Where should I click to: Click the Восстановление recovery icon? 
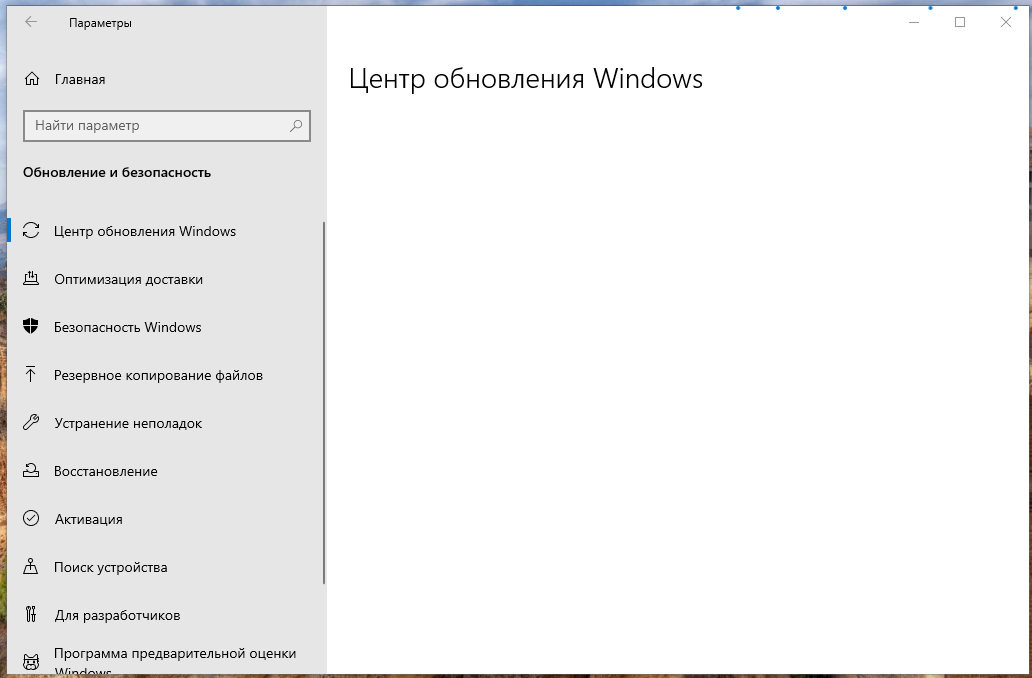click(x=31, y=470)
